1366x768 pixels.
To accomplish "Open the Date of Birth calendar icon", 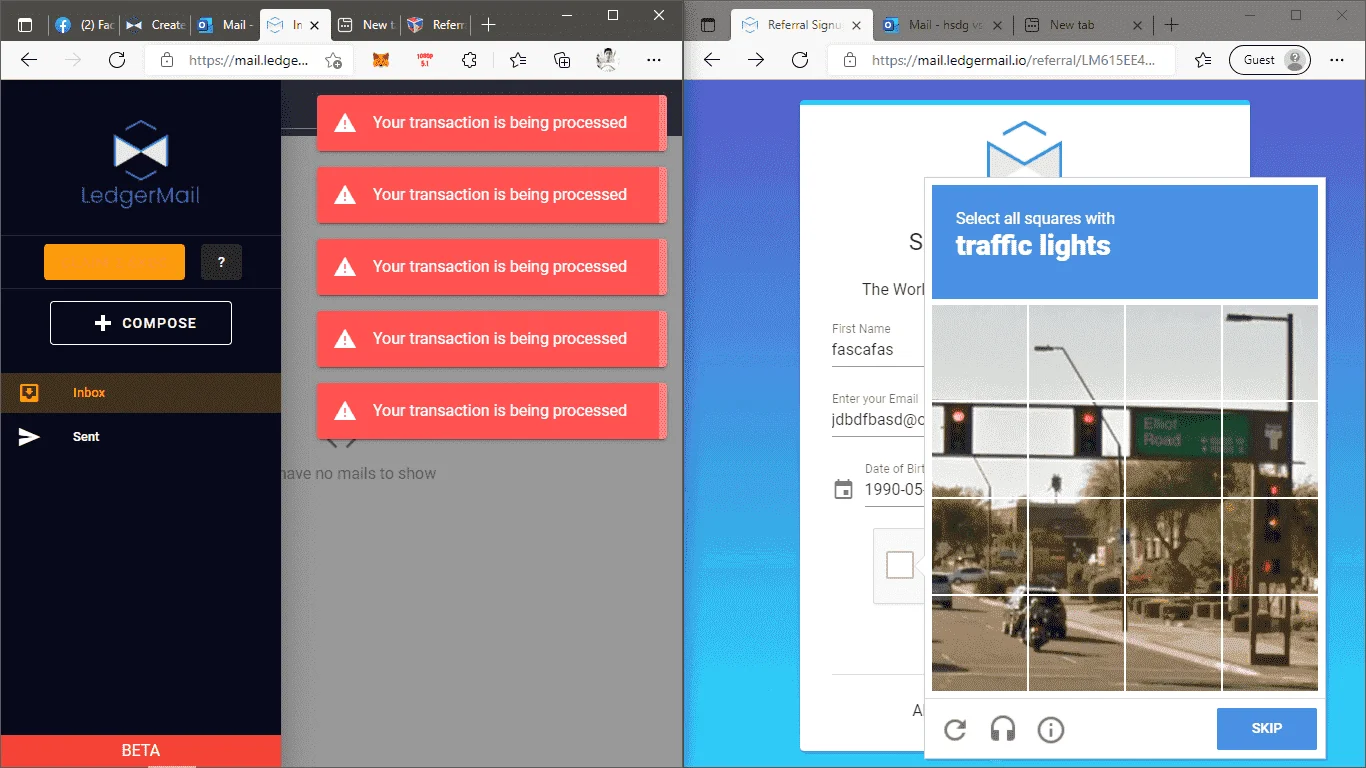I will 844,489.
